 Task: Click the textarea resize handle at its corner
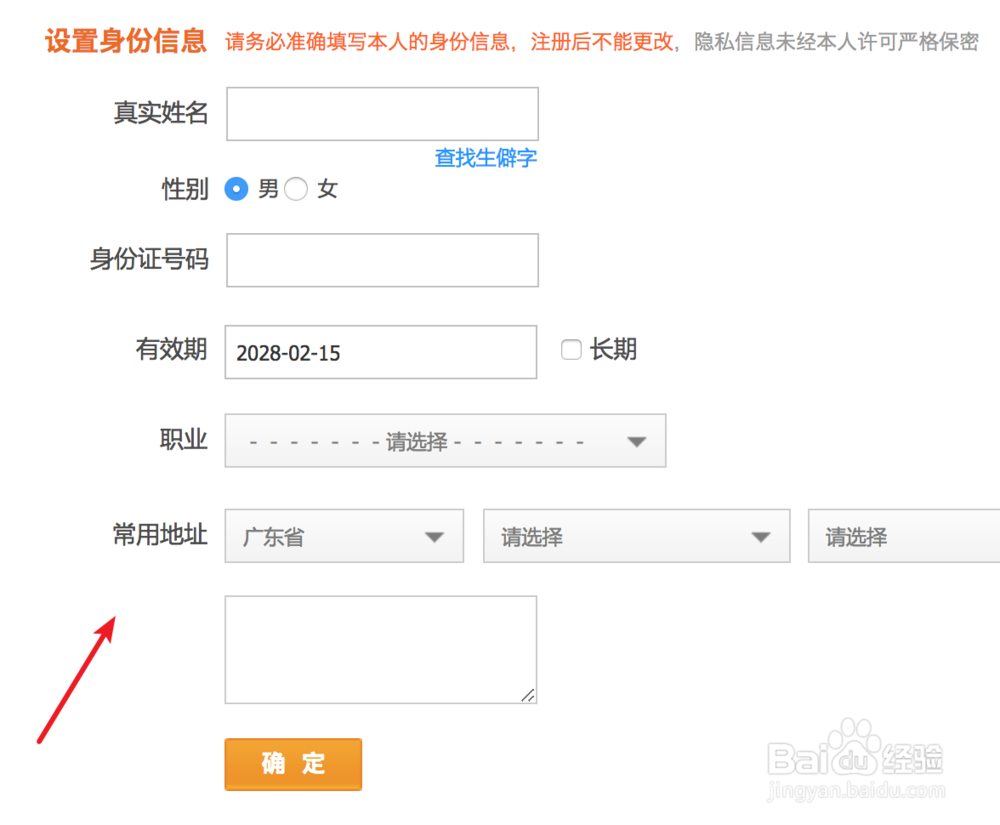pos(529,697)
